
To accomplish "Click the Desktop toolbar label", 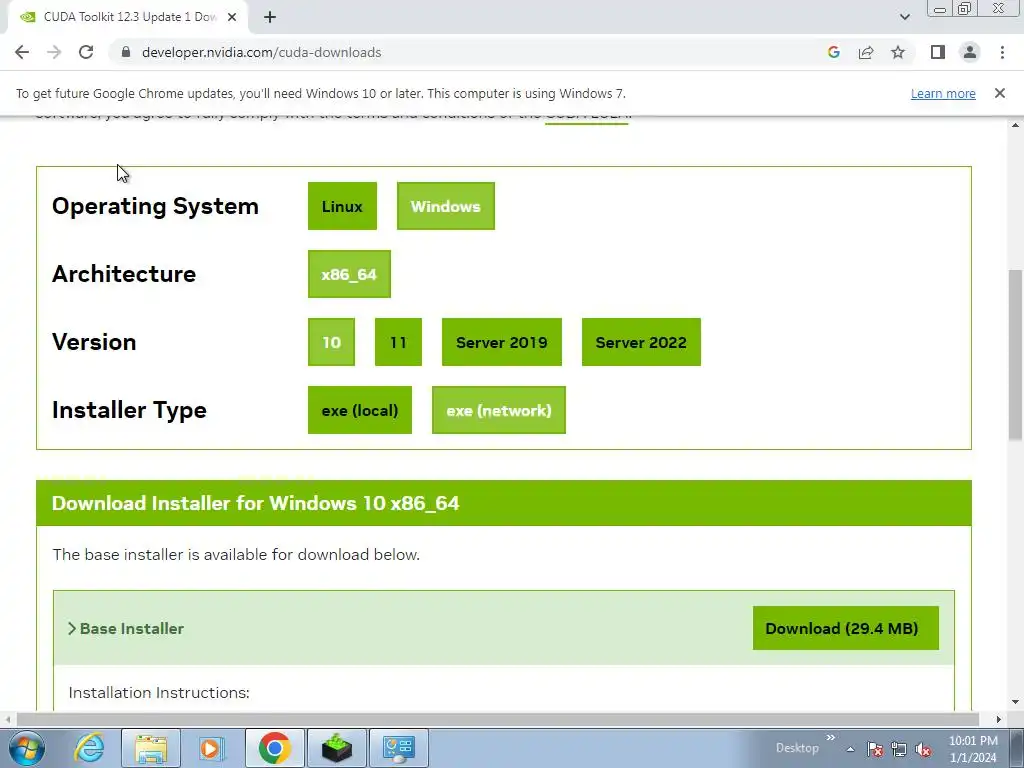I will [x=797, y=748].
